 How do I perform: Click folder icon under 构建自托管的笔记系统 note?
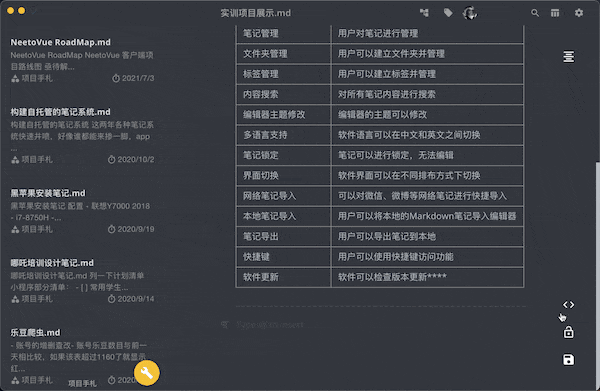point(15,160)
